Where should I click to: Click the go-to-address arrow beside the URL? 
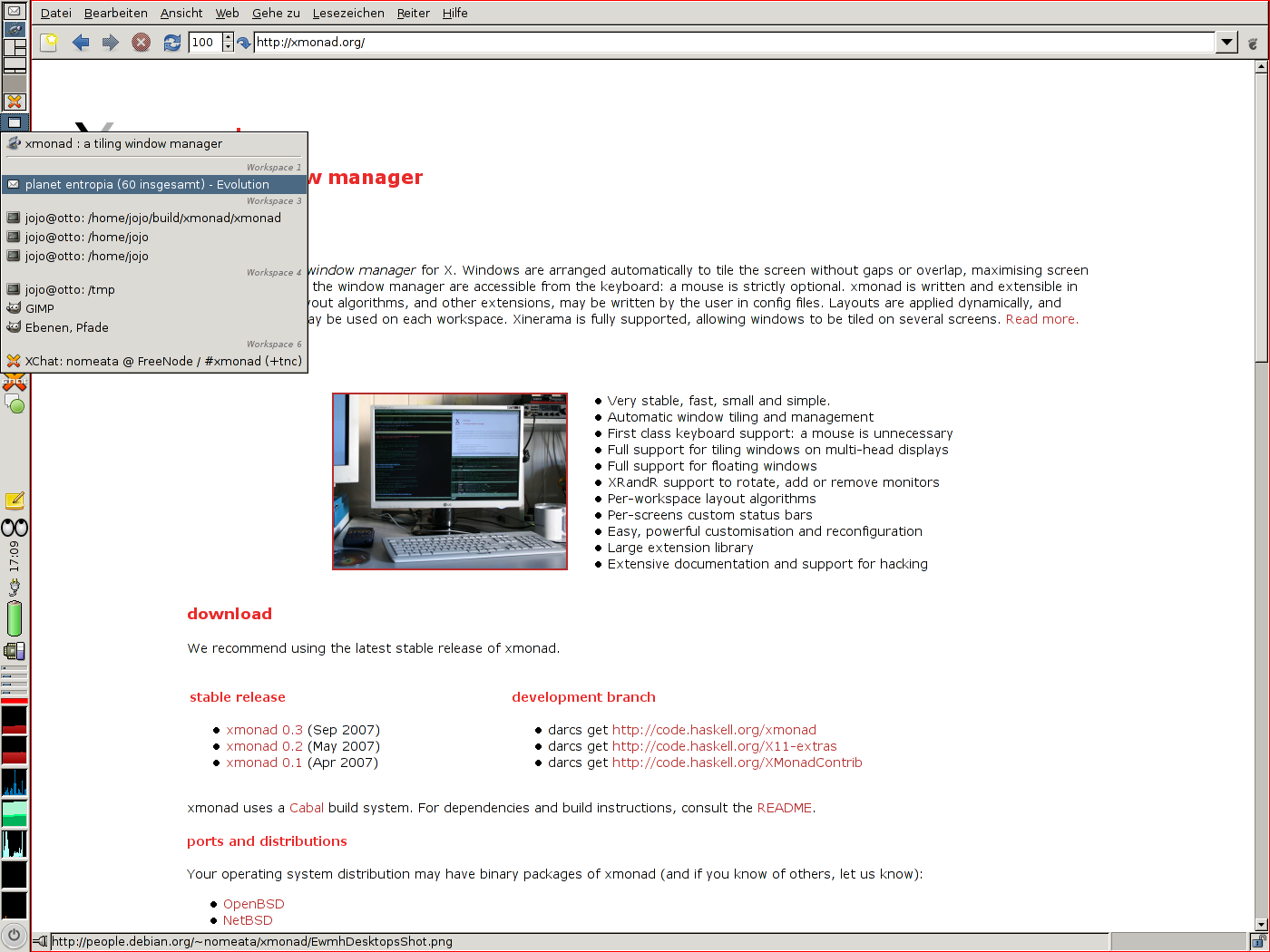(x=244, y=43)
